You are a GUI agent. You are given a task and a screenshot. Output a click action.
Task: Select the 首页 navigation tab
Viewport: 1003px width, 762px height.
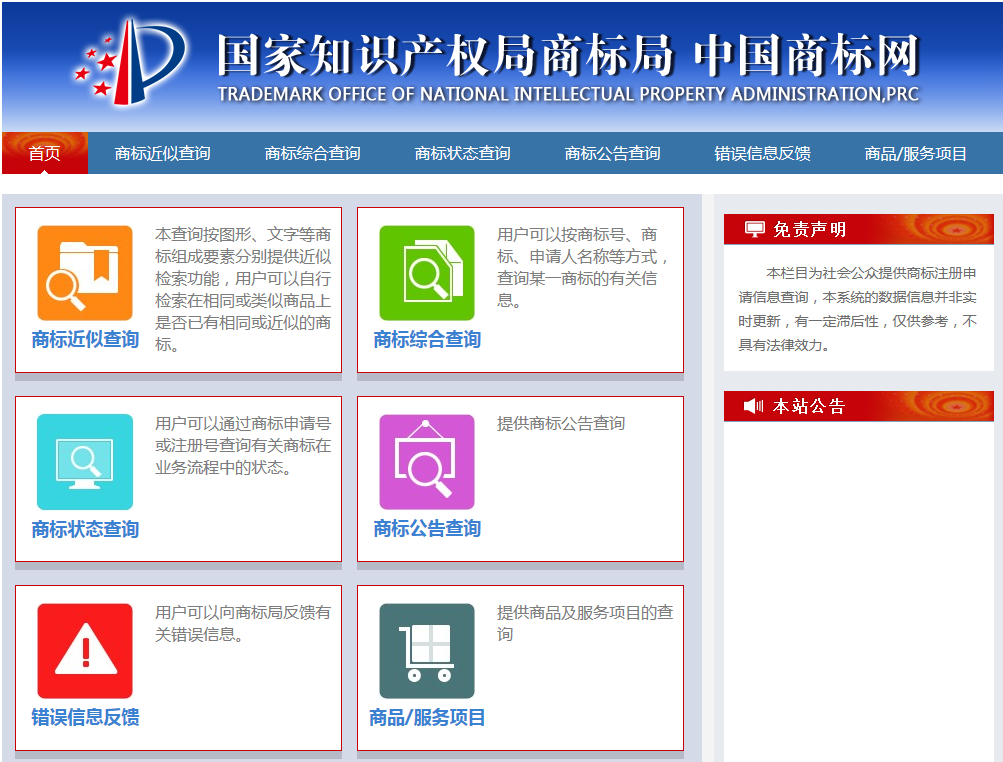(44, 153)
